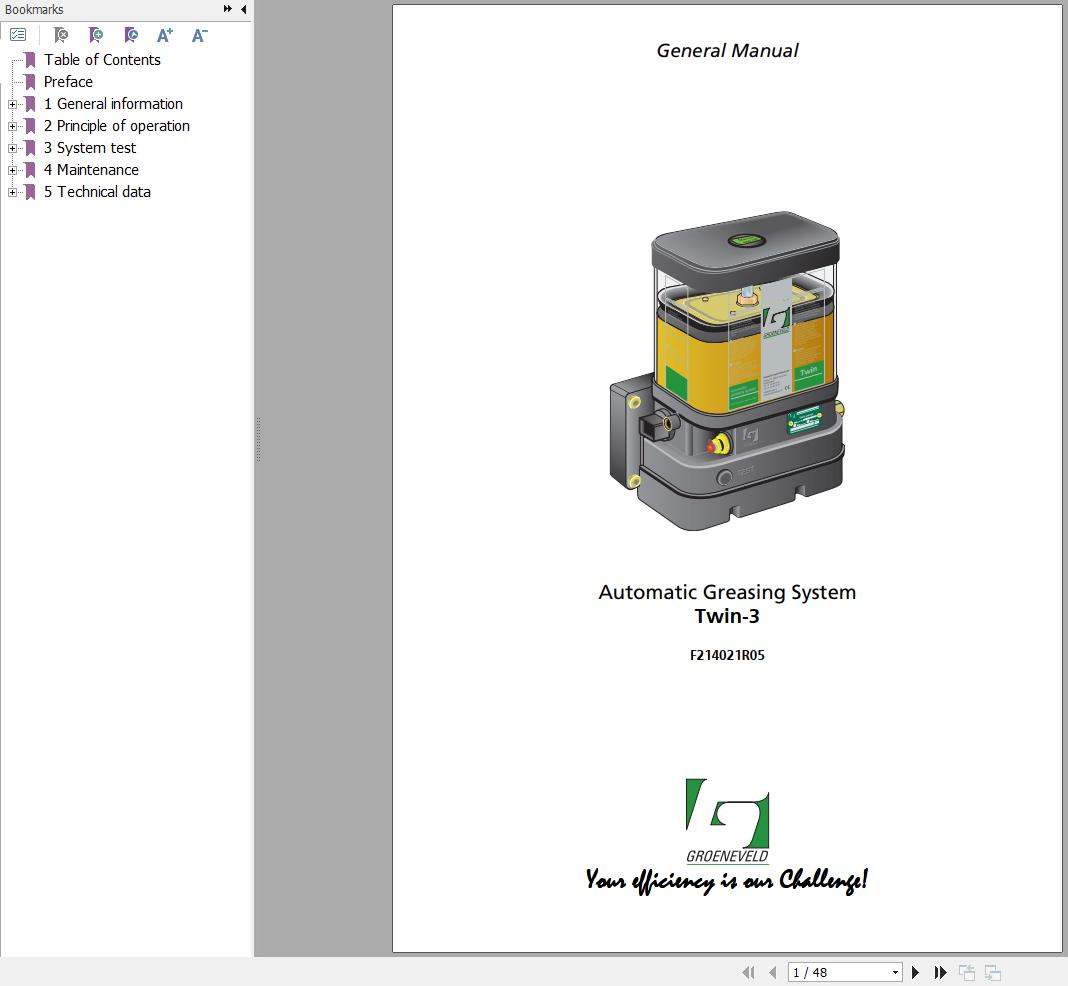Select the Preface bookmark

coord(68,82)
